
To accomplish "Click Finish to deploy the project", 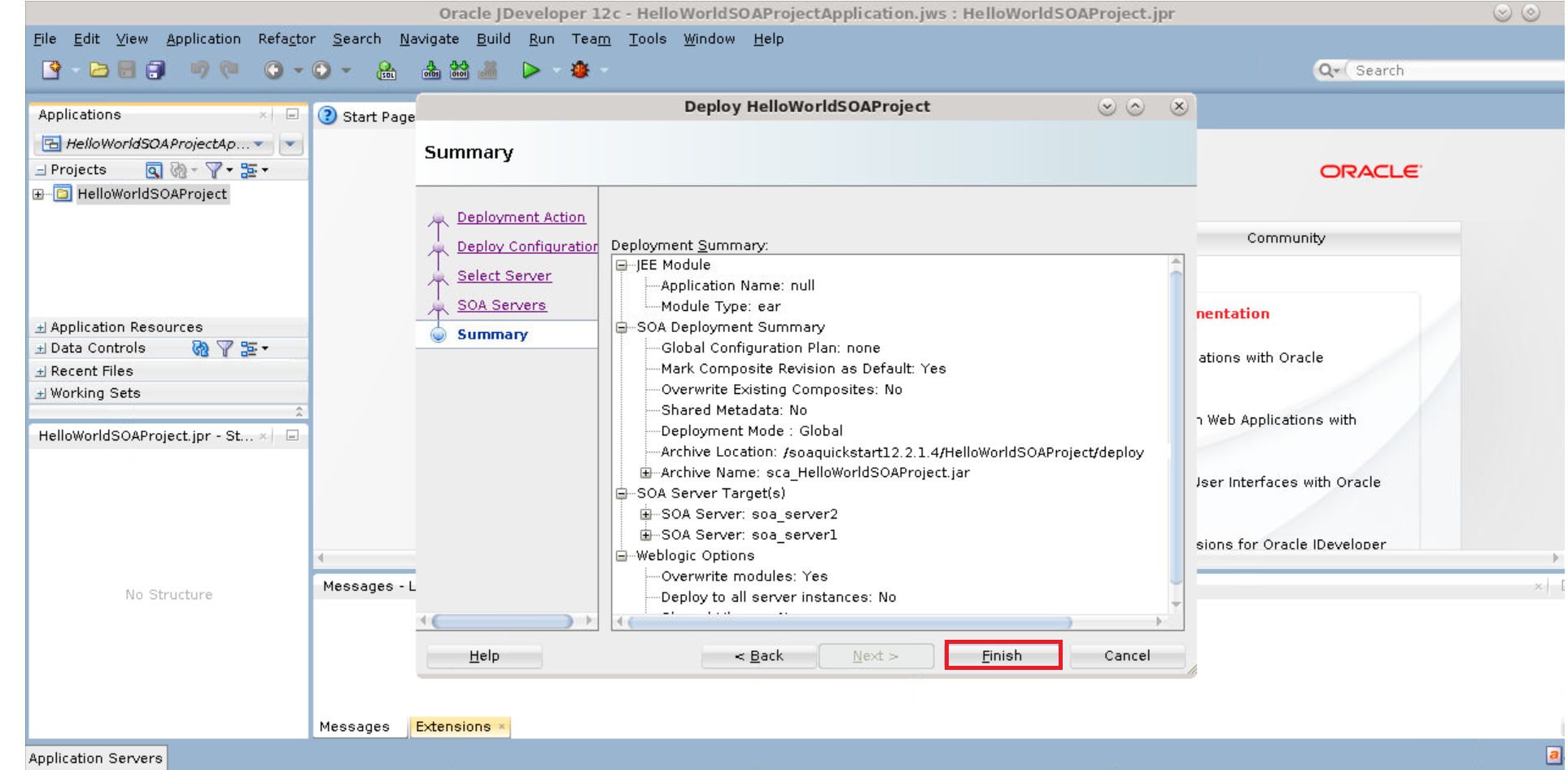I will pyautogui.click(x=1002, y=655).
